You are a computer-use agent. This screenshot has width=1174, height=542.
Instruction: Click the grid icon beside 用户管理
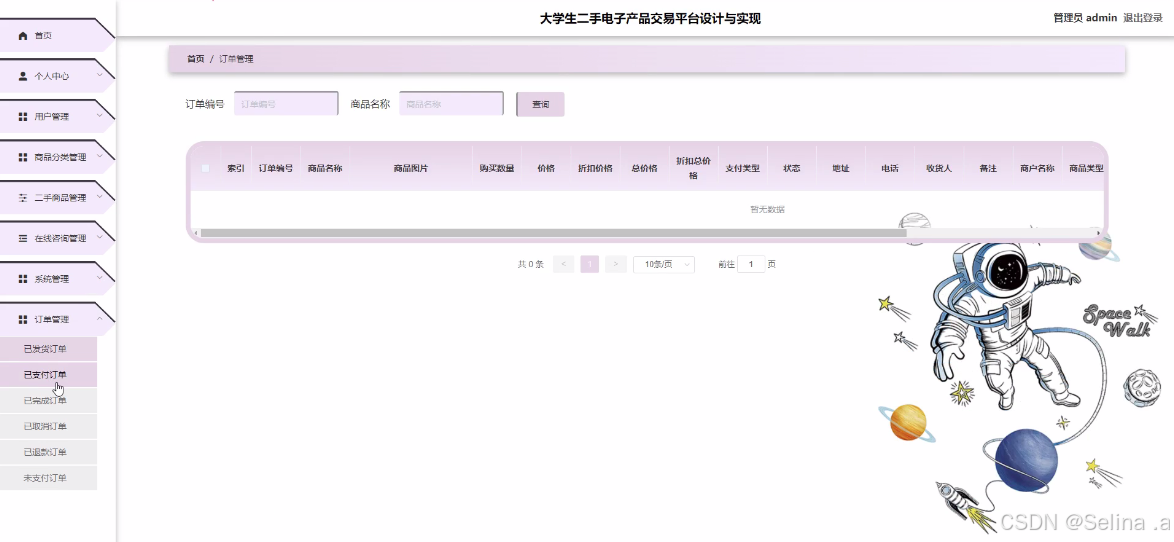[22, 116]
